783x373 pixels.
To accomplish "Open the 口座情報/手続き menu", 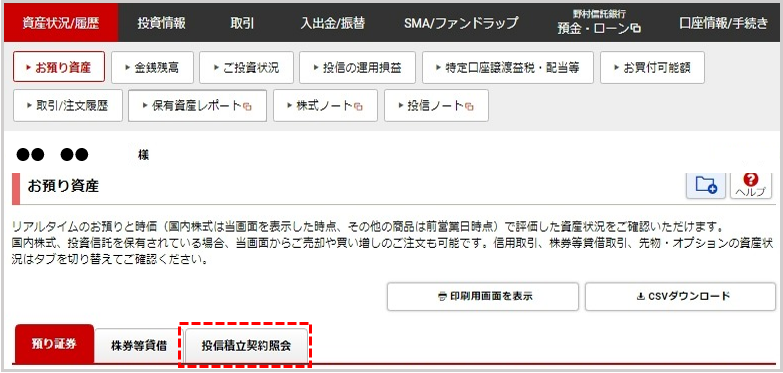I will [723, 23].
